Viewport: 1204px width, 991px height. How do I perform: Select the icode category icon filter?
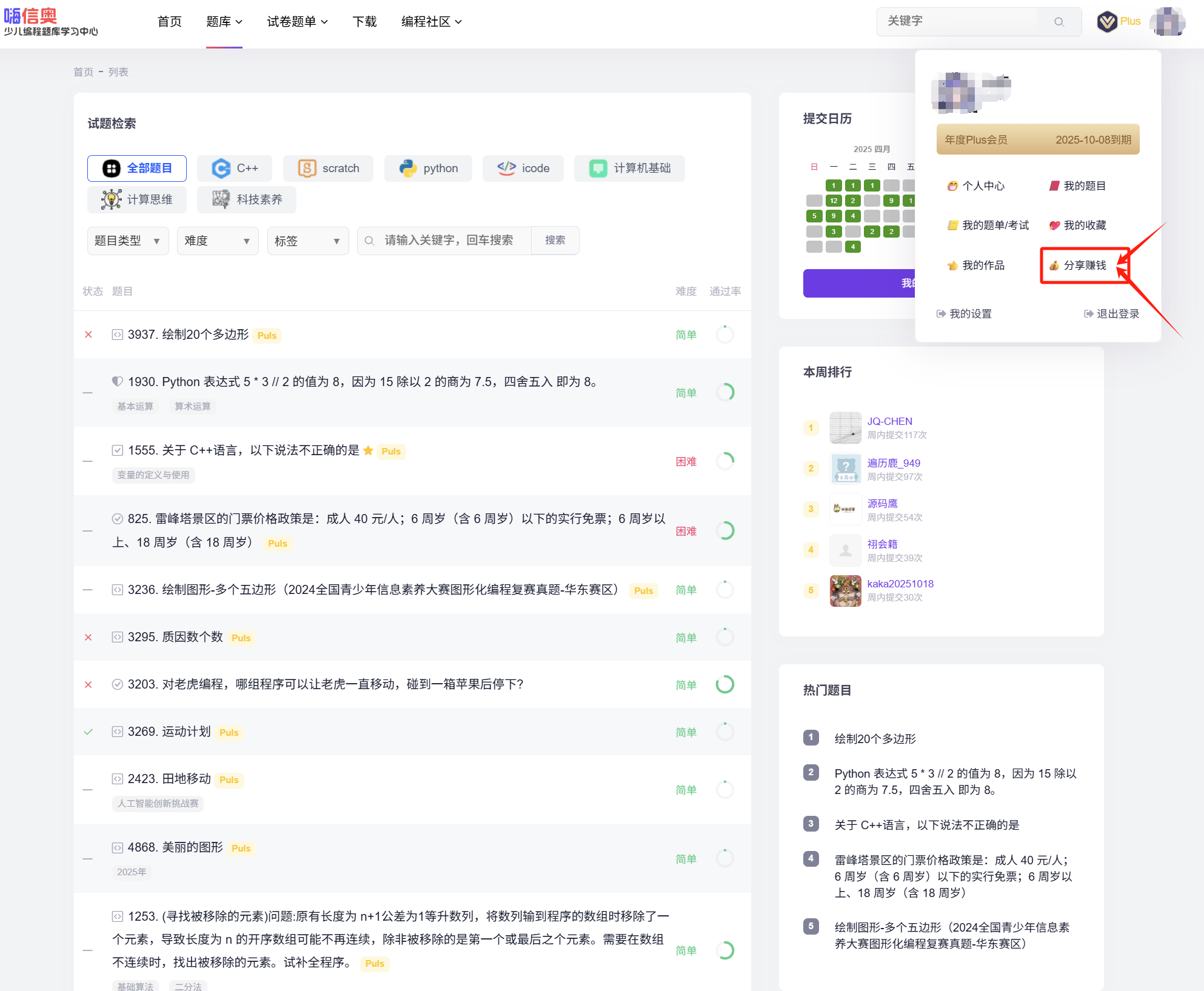pos(506,169)
